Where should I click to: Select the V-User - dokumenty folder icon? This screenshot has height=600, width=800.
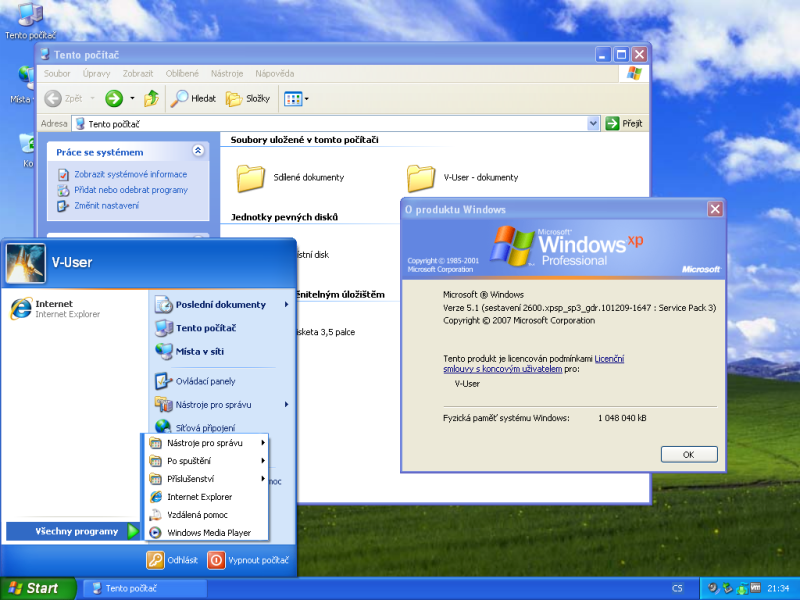(x=421, y=178)
